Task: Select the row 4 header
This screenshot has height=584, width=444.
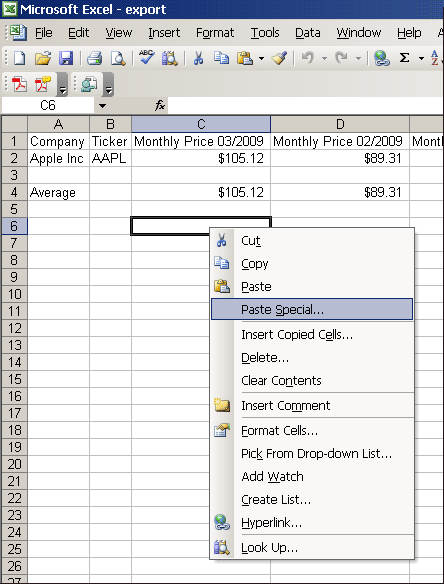Action: click(x=14, y=192)
